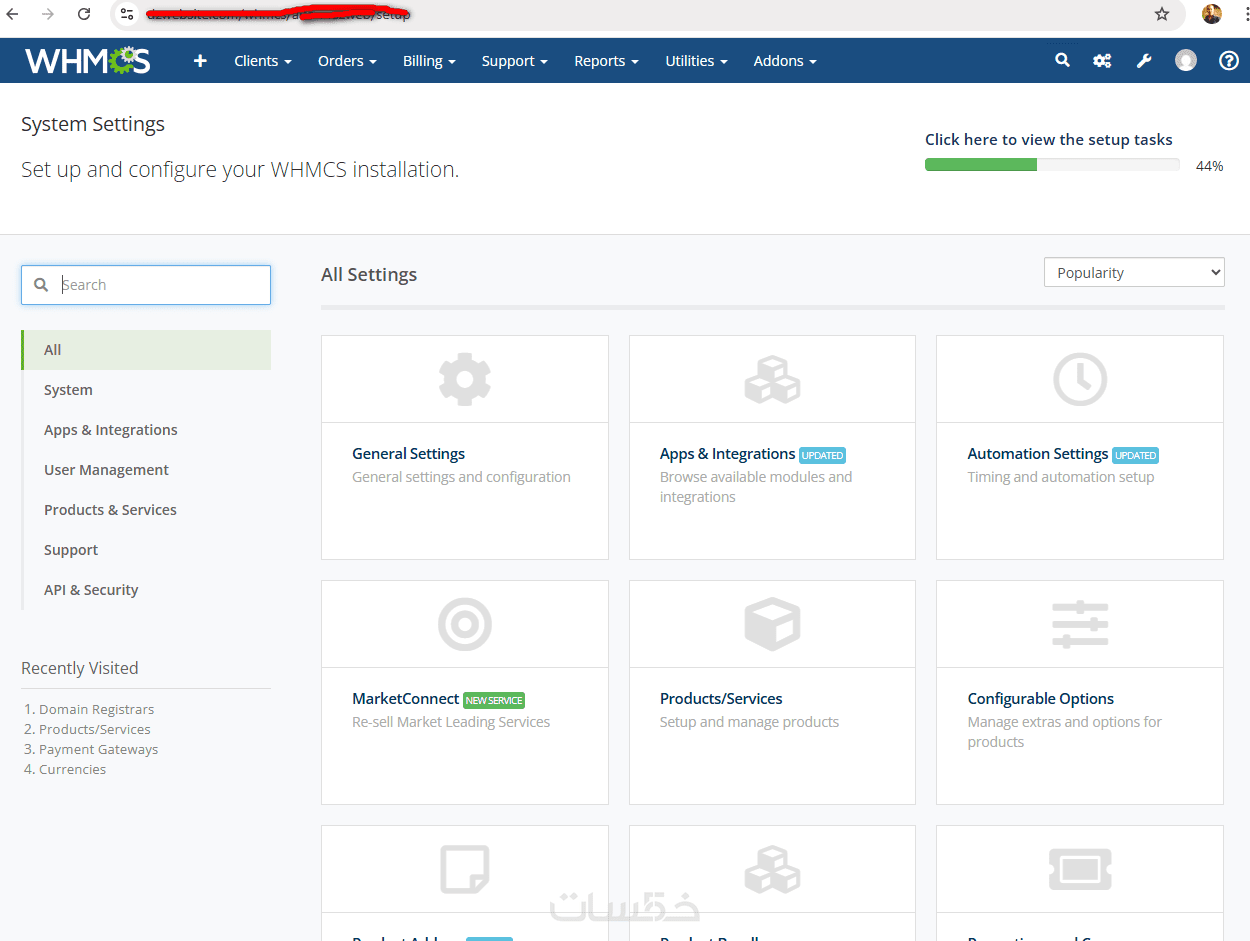This screenshot has width=1250, height=941.
Task: Expand the Billing menu
Action: tap(429, 61)
